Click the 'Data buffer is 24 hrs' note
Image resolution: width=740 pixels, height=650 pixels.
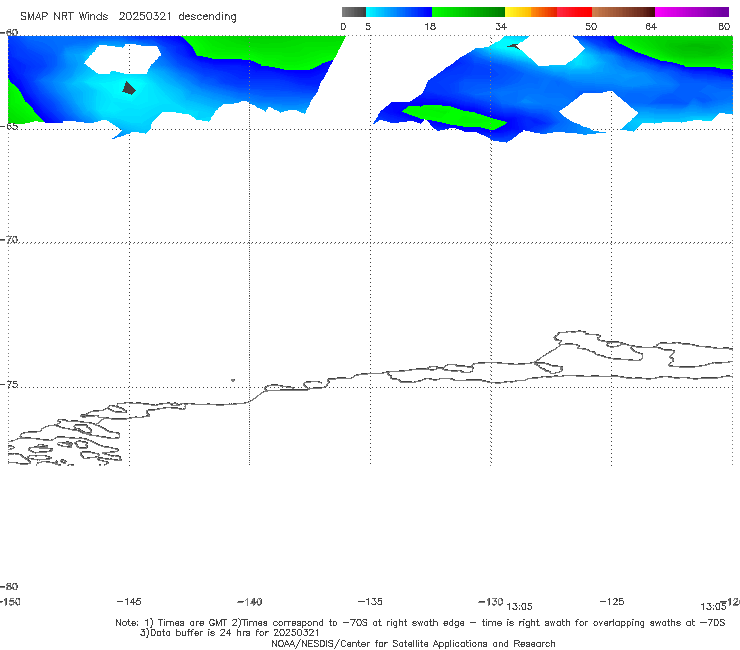(229, 633)
